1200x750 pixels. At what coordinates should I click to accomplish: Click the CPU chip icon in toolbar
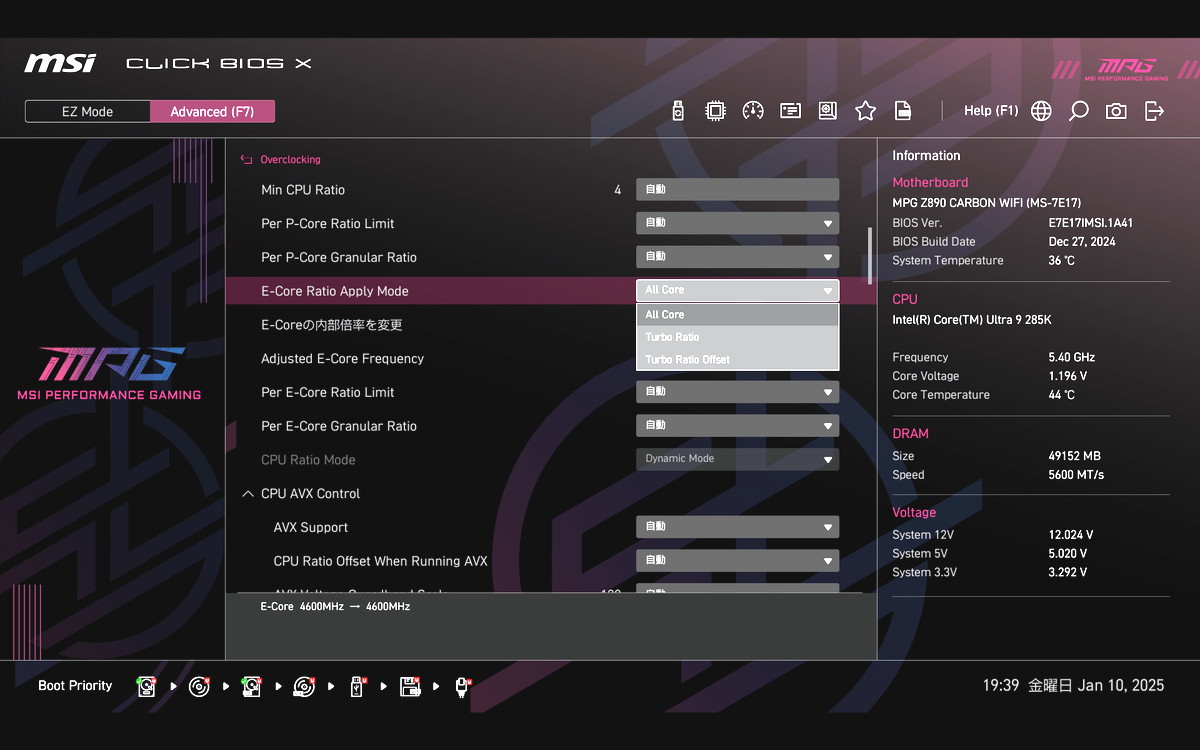(715, 111)
